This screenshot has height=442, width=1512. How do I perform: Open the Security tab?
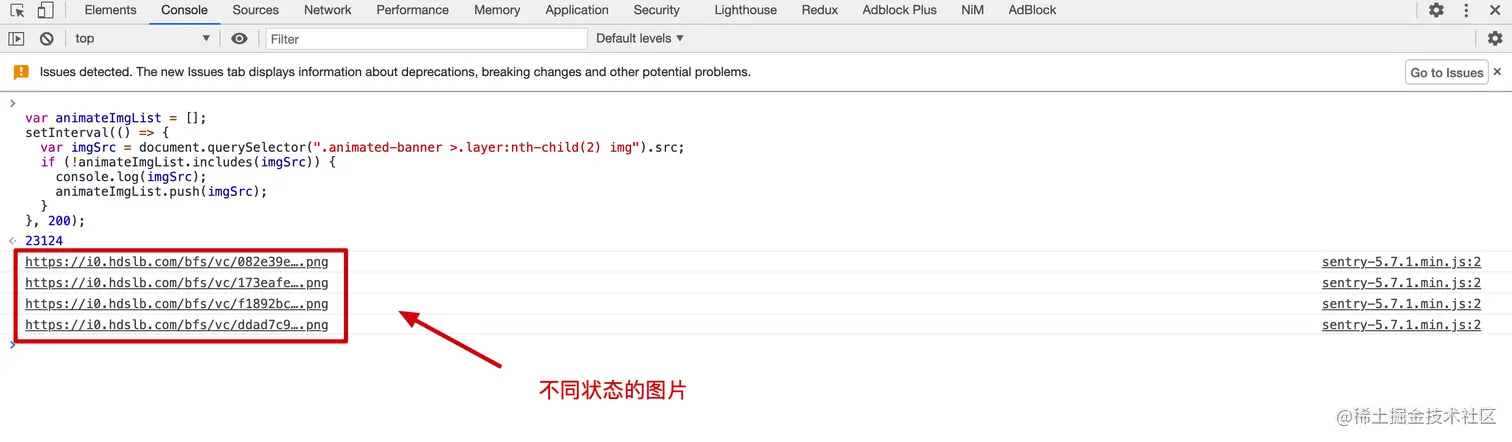tap(656, 10)
